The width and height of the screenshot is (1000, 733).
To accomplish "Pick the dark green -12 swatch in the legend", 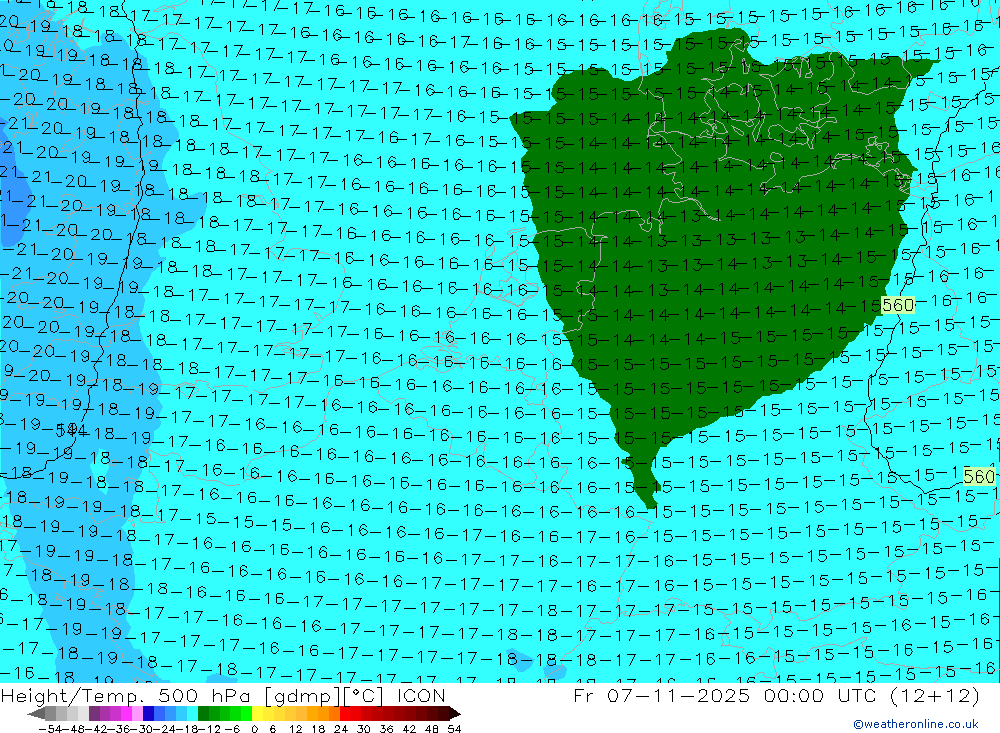I will point(203,714).
